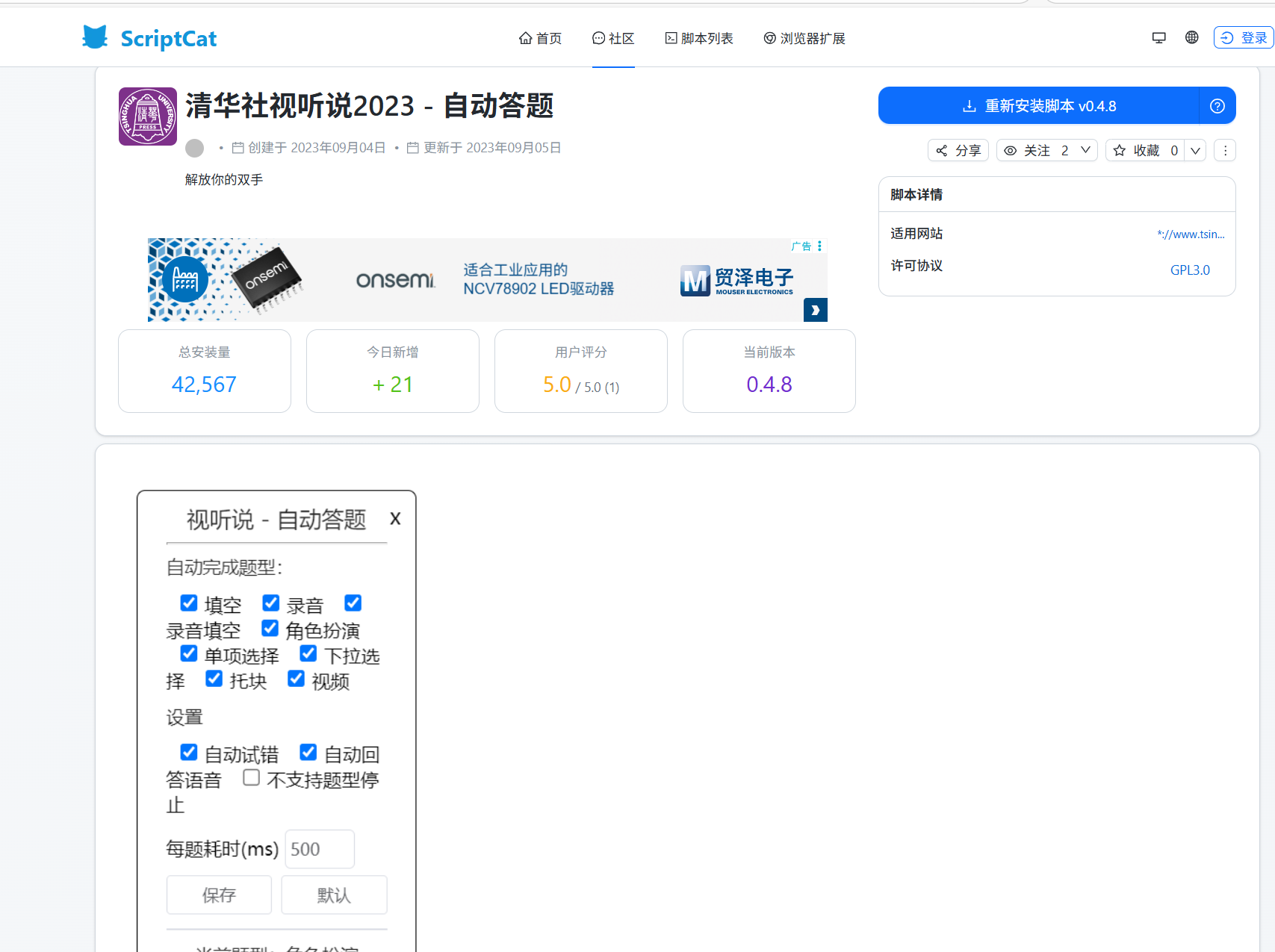
Task: Open the three-dot more options menu
Action: (1225, 151)
